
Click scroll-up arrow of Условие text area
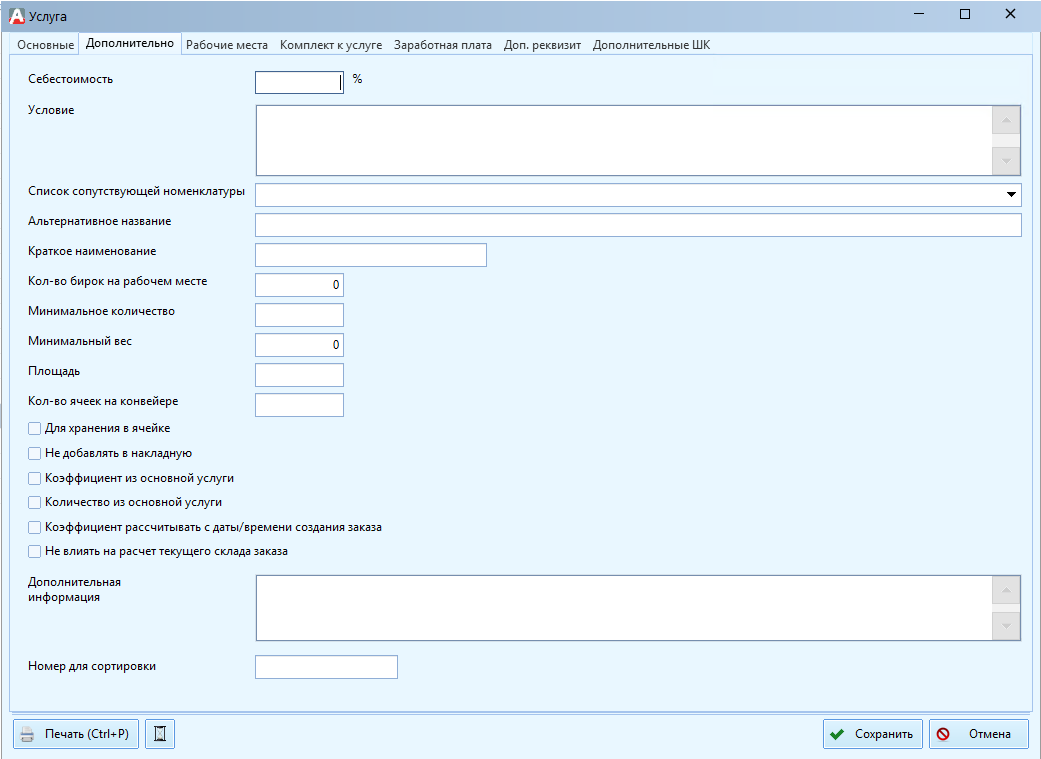pos(1006,120)
